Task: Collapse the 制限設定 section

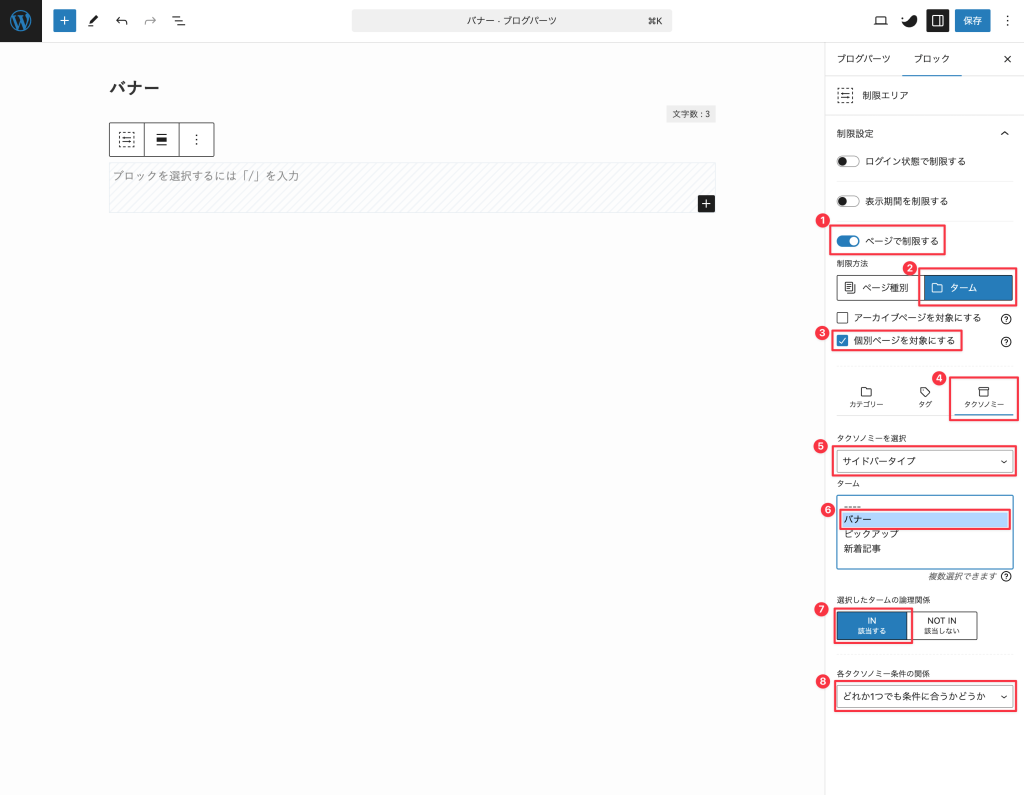Action: [1005, 131]
